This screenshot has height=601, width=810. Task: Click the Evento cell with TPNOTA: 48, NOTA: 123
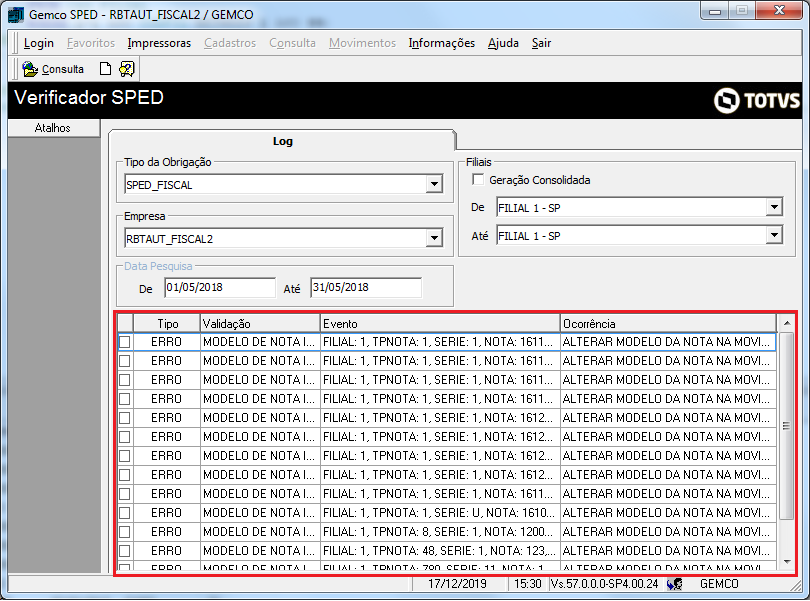(x=440, y=551)
